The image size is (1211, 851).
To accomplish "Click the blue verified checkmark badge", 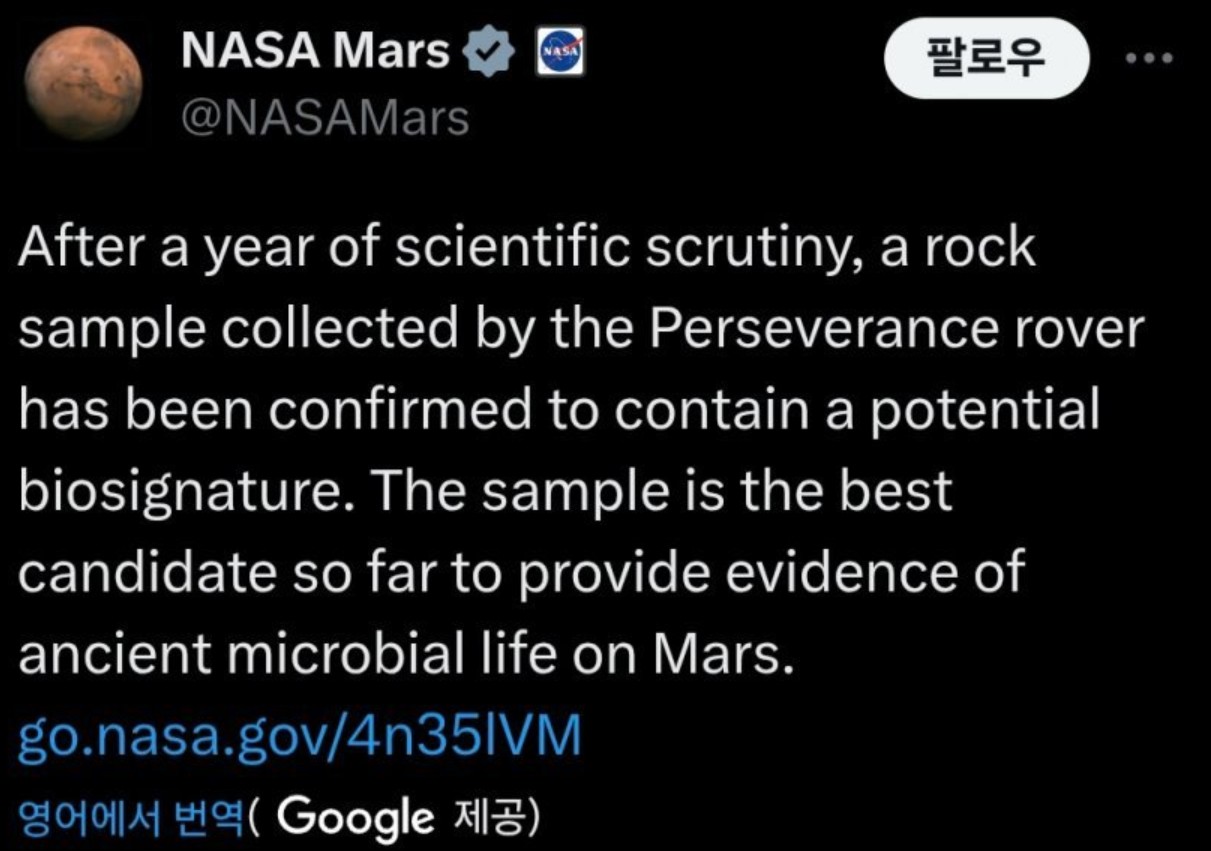I will point(490,52).
